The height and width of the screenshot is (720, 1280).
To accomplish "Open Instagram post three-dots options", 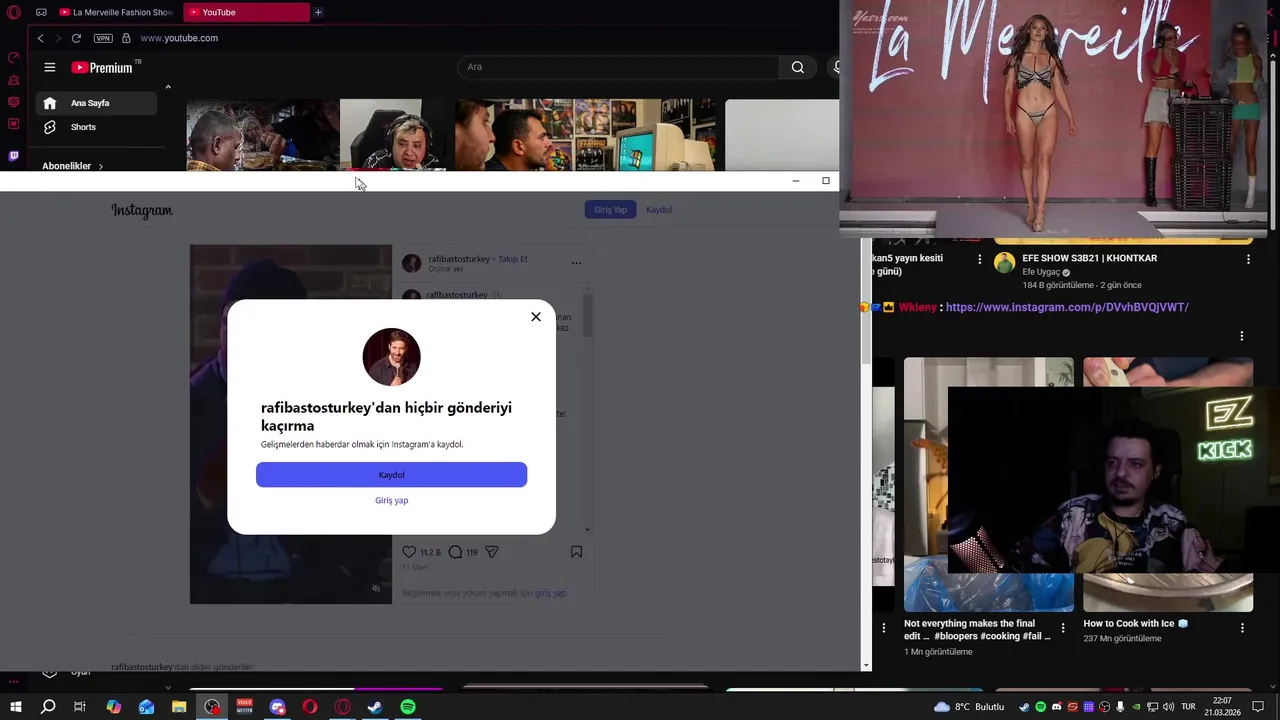I will click(576, 263).
